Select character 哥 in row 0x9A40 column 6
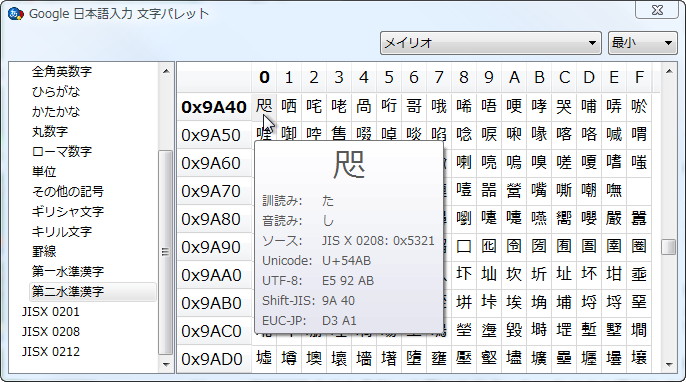 click(414, 106)
